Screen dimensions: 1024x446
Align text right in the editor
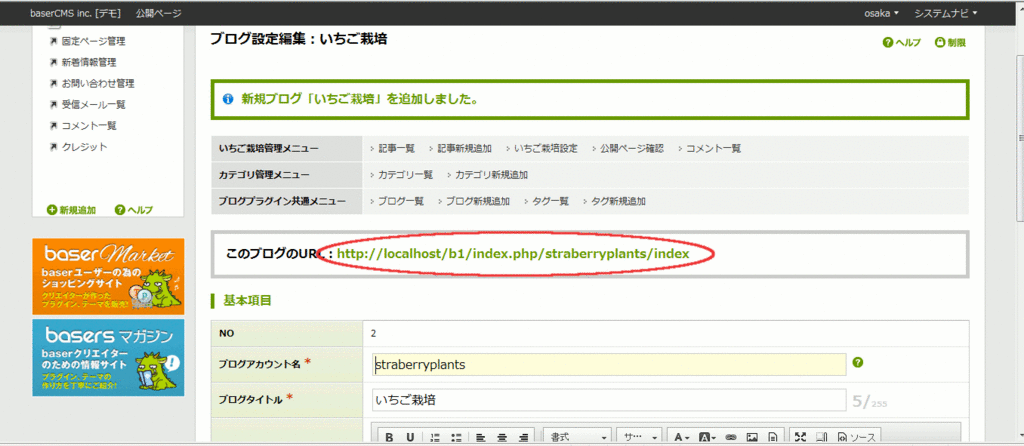[x=523, y=438]
